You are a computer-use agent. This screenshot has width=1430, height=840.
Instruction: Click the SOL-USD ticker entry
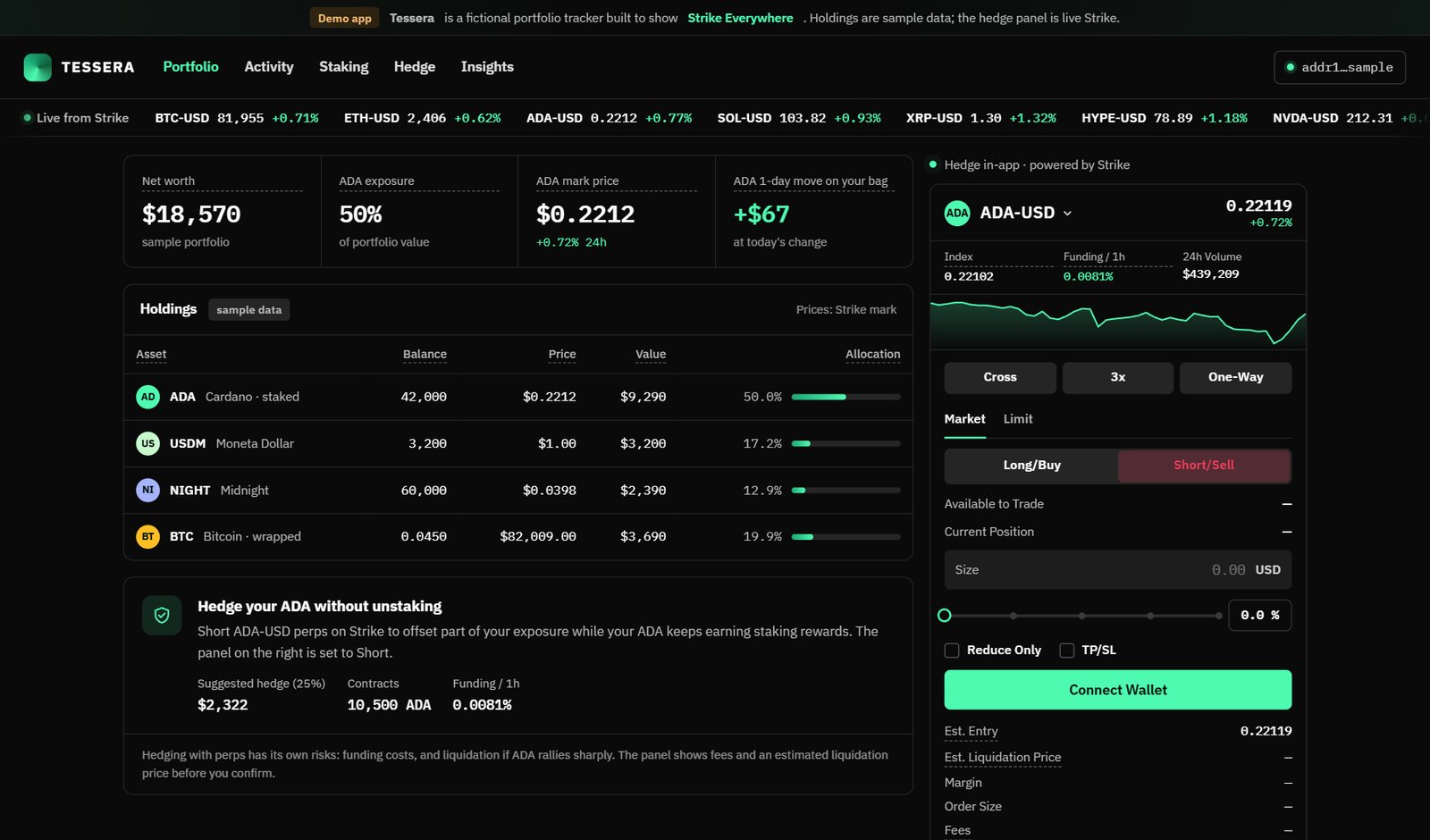pyautogui.click(x=799, y=118)
